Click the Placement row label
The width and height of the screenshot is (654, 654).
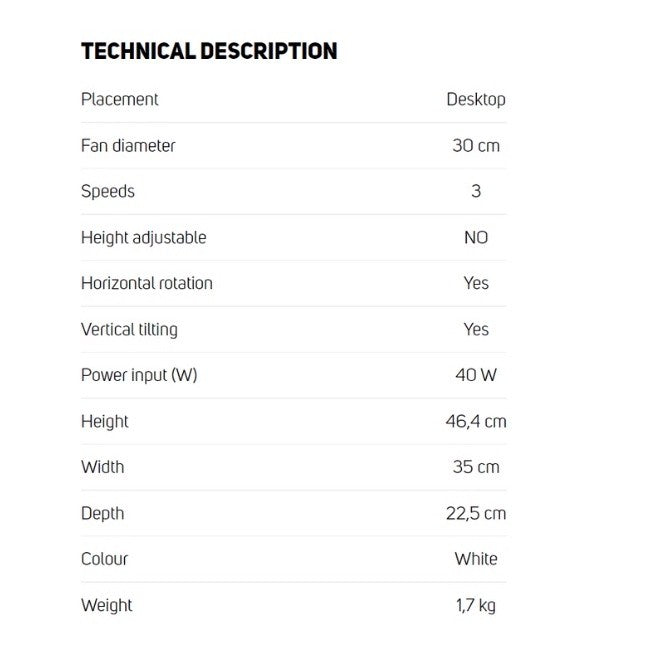pos(119,99)
